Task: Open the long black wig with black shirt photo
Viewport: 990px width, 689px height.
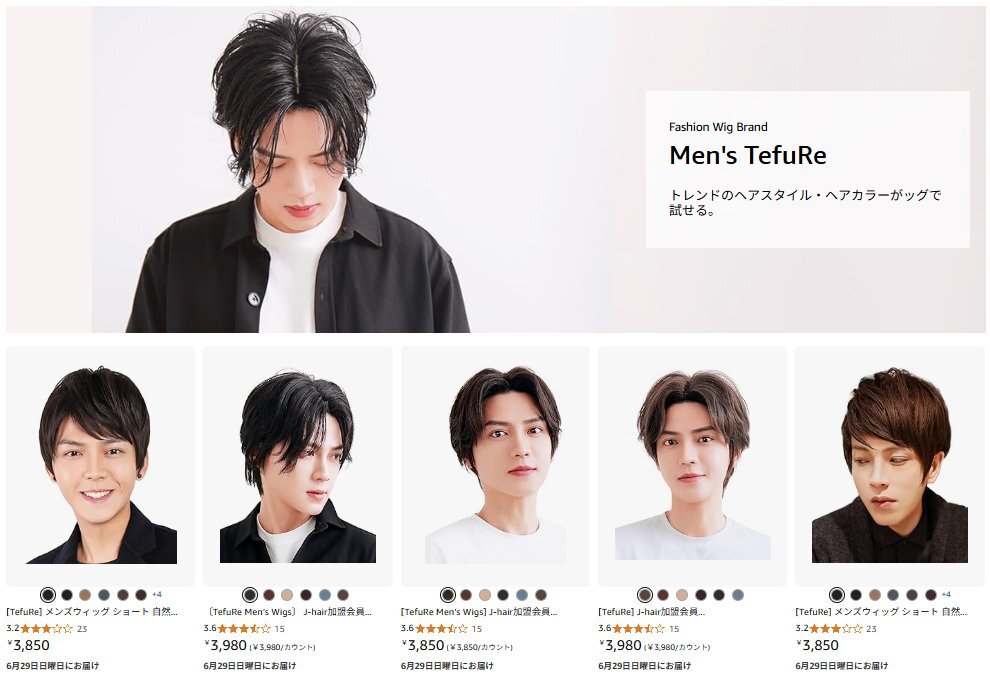Action: coord(298,466)
